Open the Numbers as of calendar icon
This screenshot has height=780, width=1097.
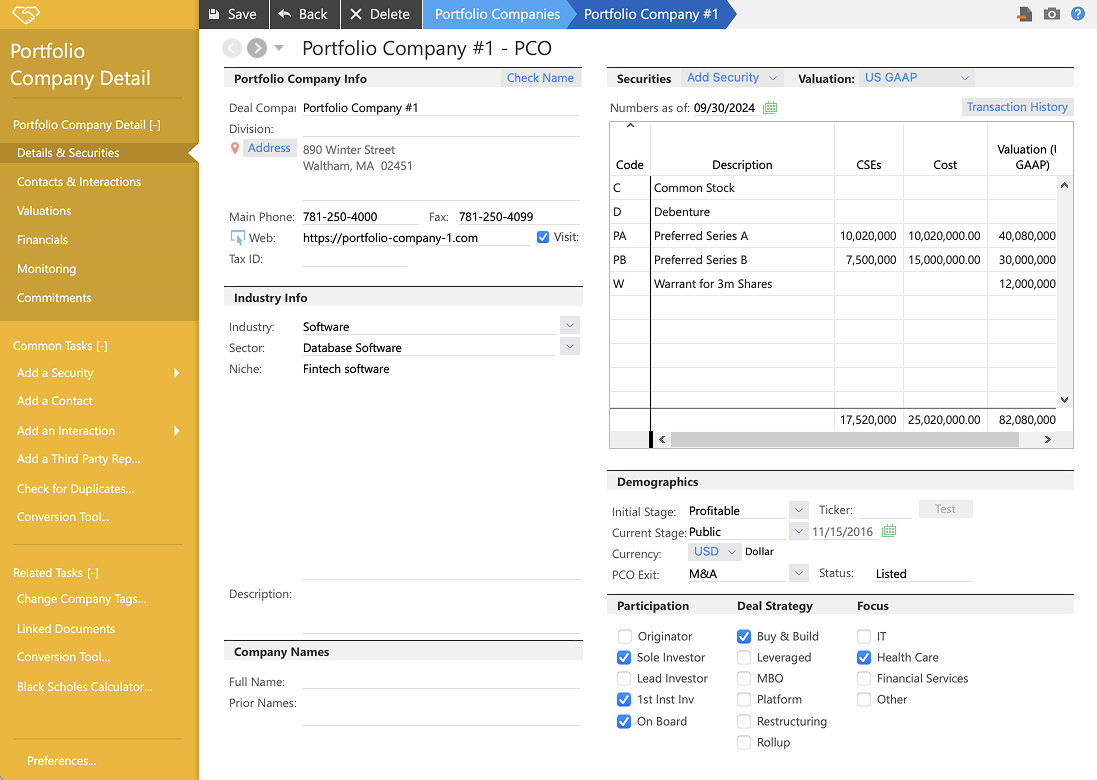point(770,108)
